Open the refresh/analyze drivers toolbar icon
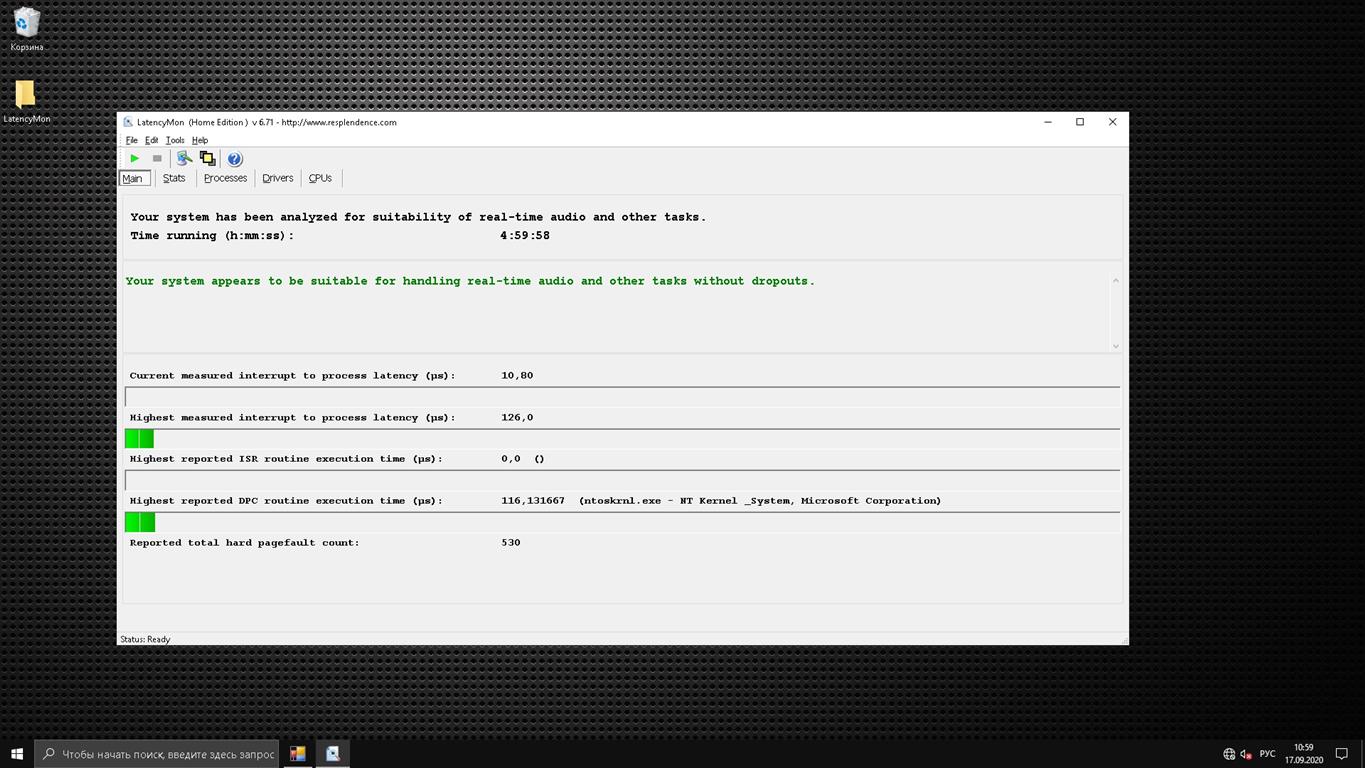 184,158
